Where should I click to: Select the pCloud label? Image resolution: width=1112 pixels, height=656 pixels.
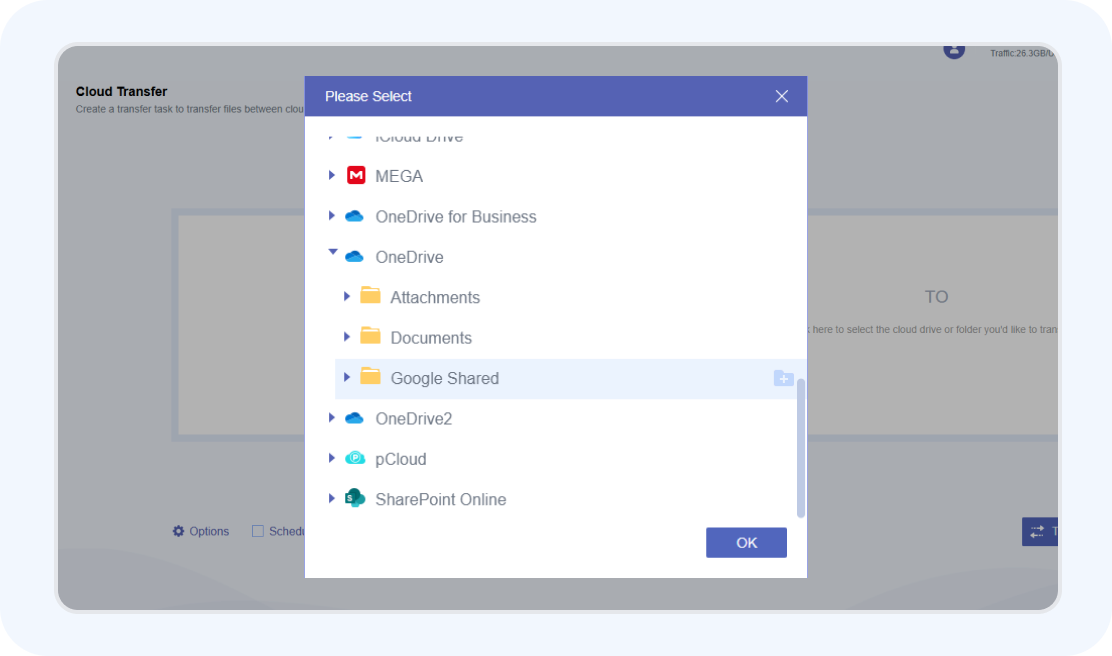(401, 460)
